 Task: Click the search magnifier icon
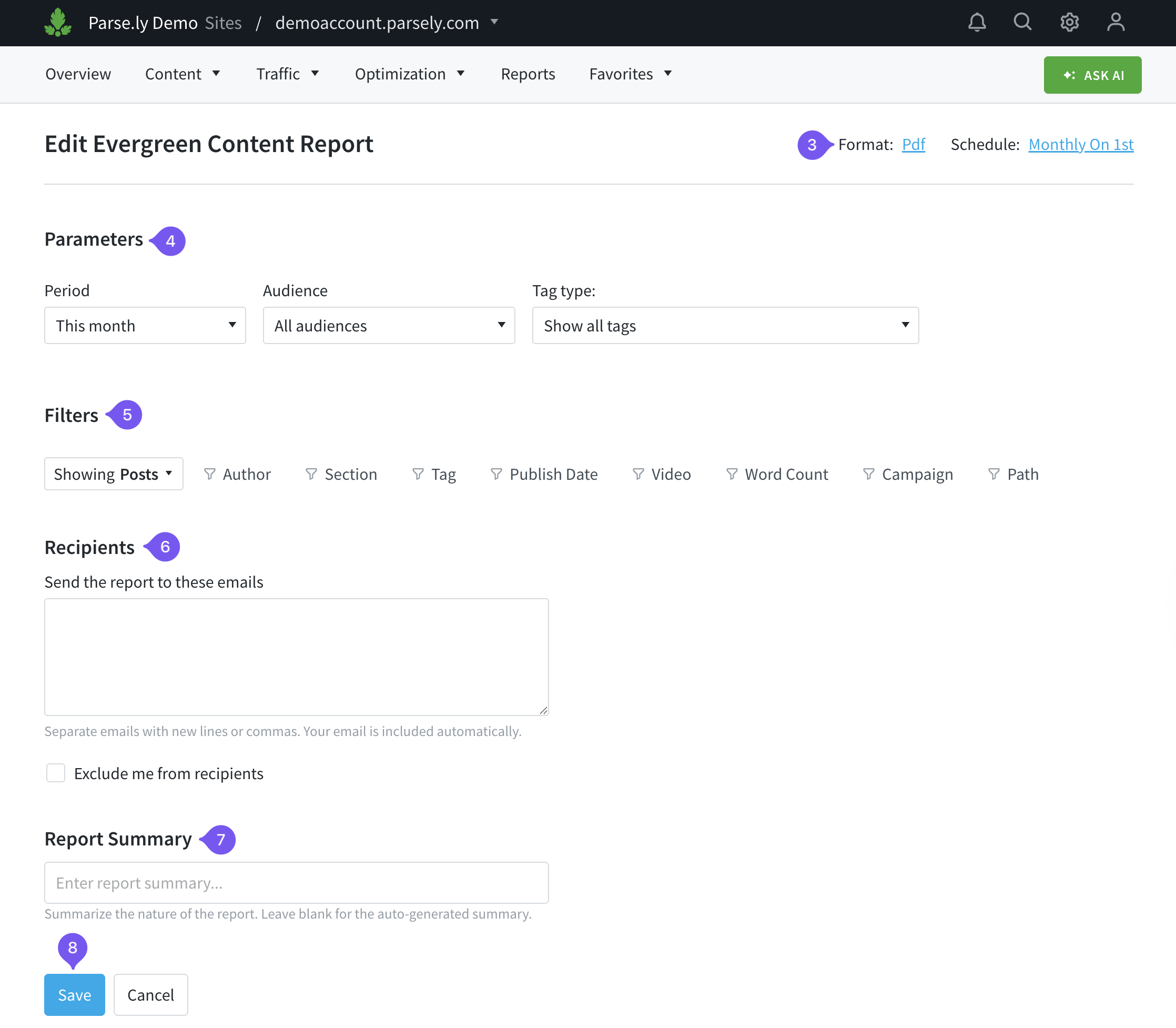pos(1022,23)
